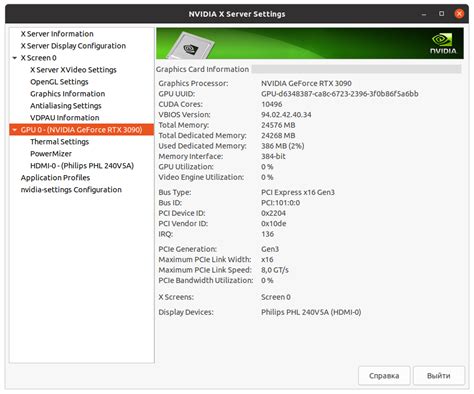Screen dimensions: 474x394
Task: Open PowerMizer page
Action: (51, 154)
